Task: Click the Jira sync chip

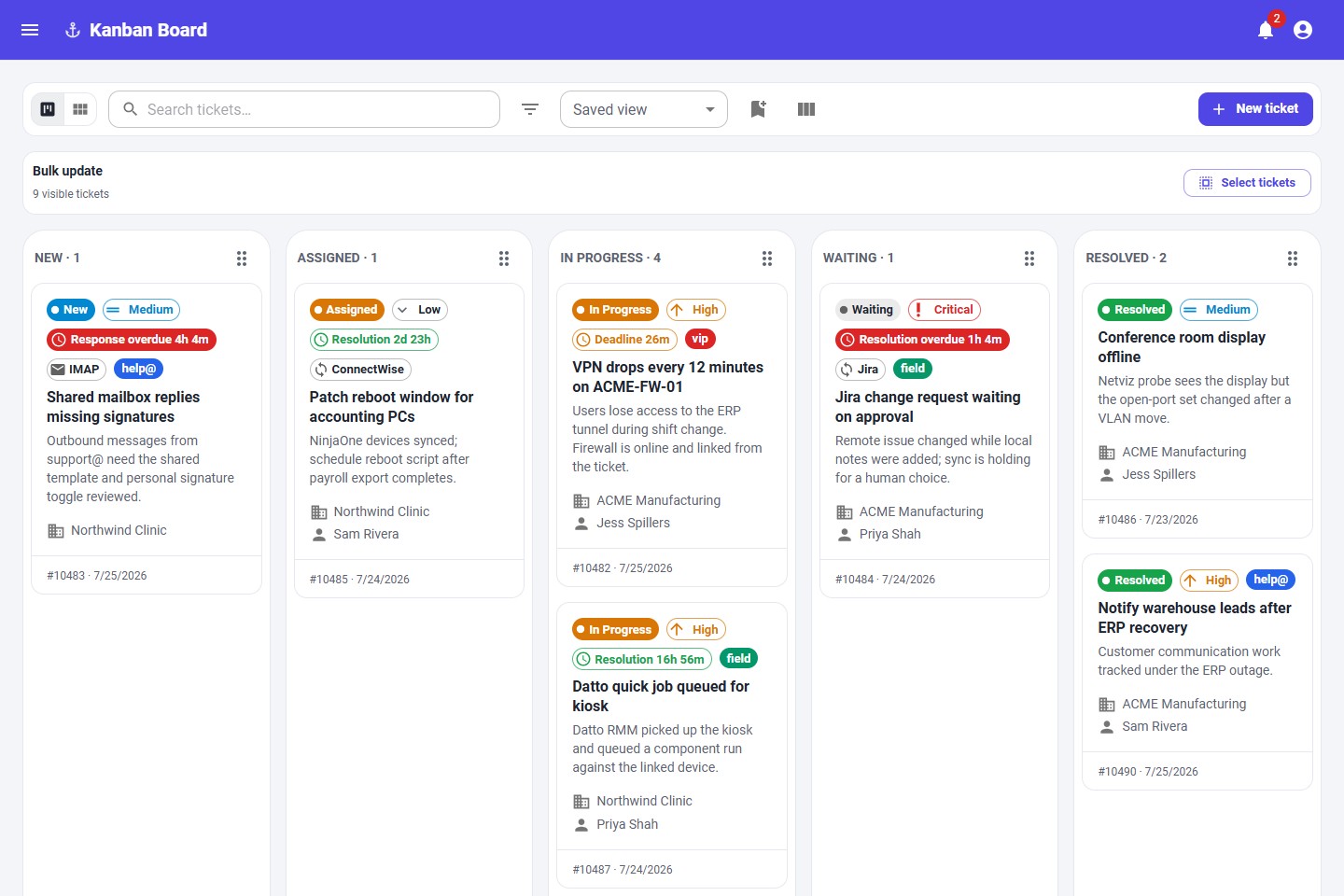Action: point(861,370)
